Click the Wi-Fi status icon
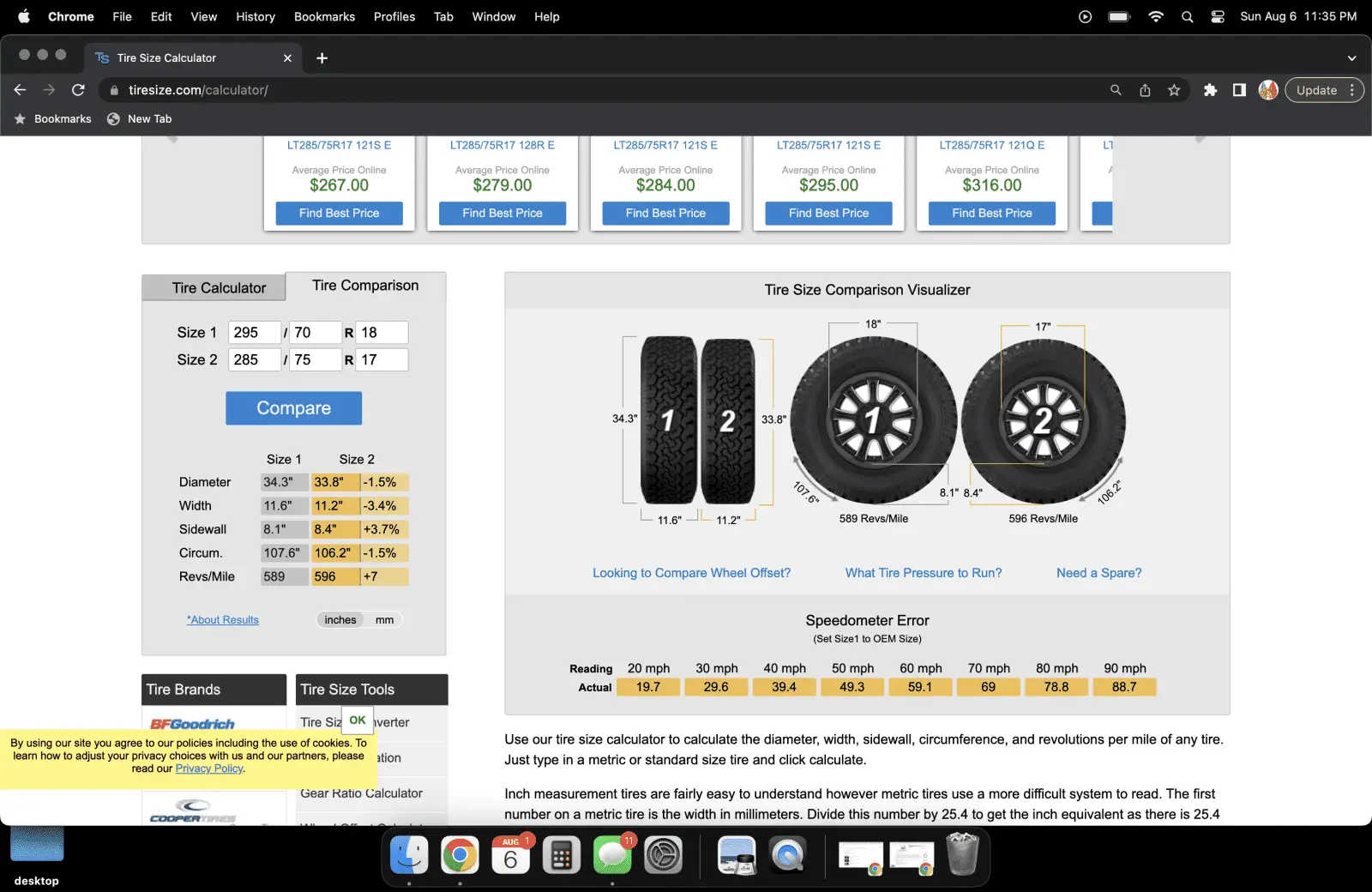The width and height of the screenshot is (1372, 892). 1156,16
